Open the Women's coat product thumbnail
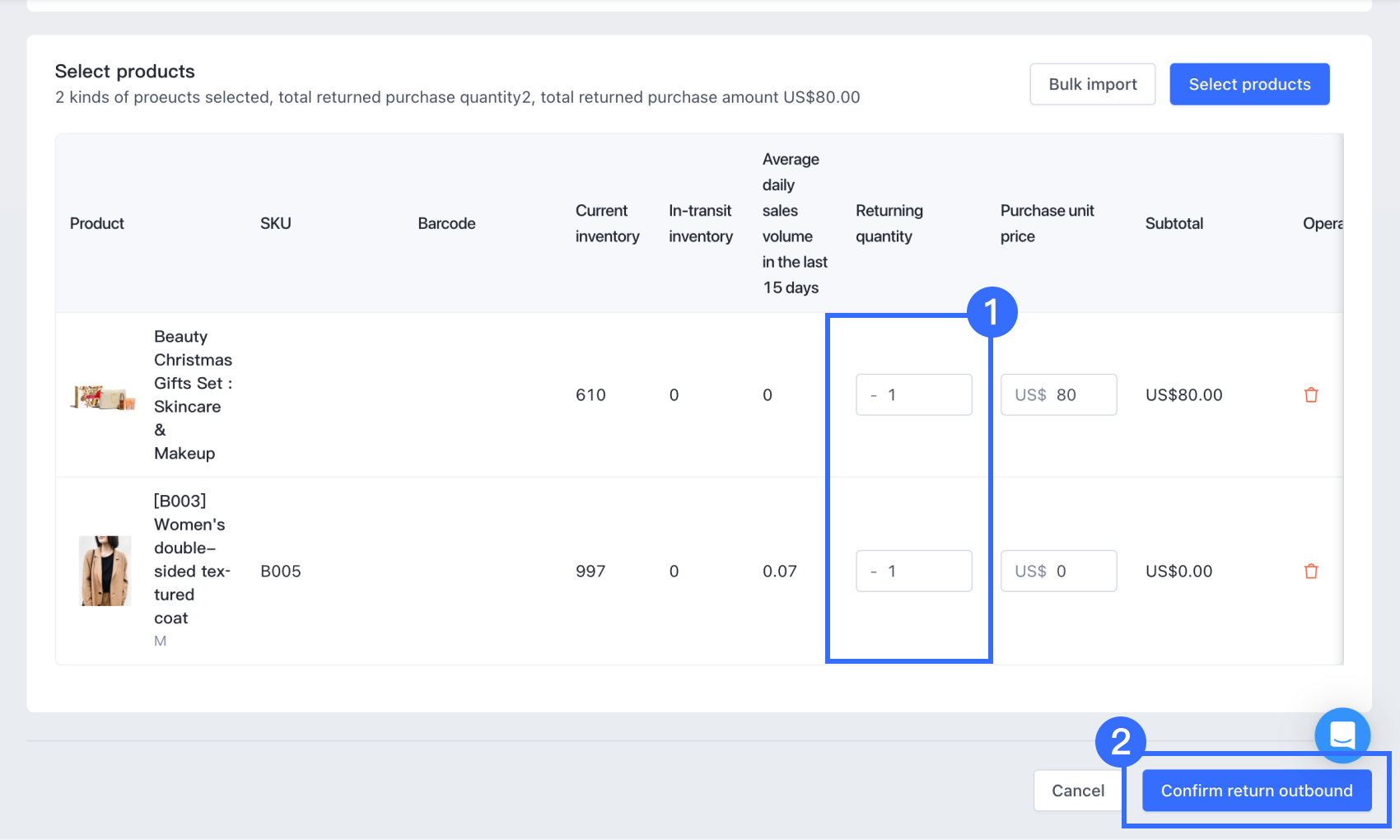This screenshot has width=1400, height=840. 105,571
